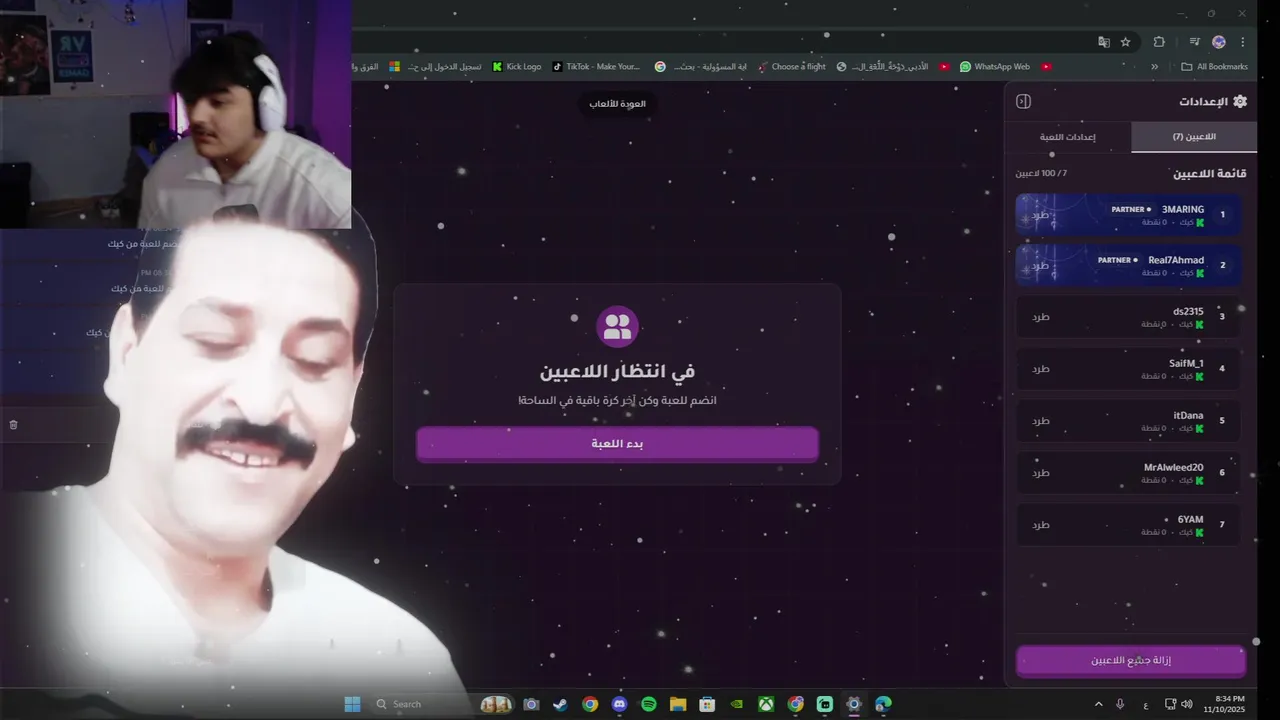
Task: Click the players group icon above في انتظار اللاعبين
Action: [617, 326]
